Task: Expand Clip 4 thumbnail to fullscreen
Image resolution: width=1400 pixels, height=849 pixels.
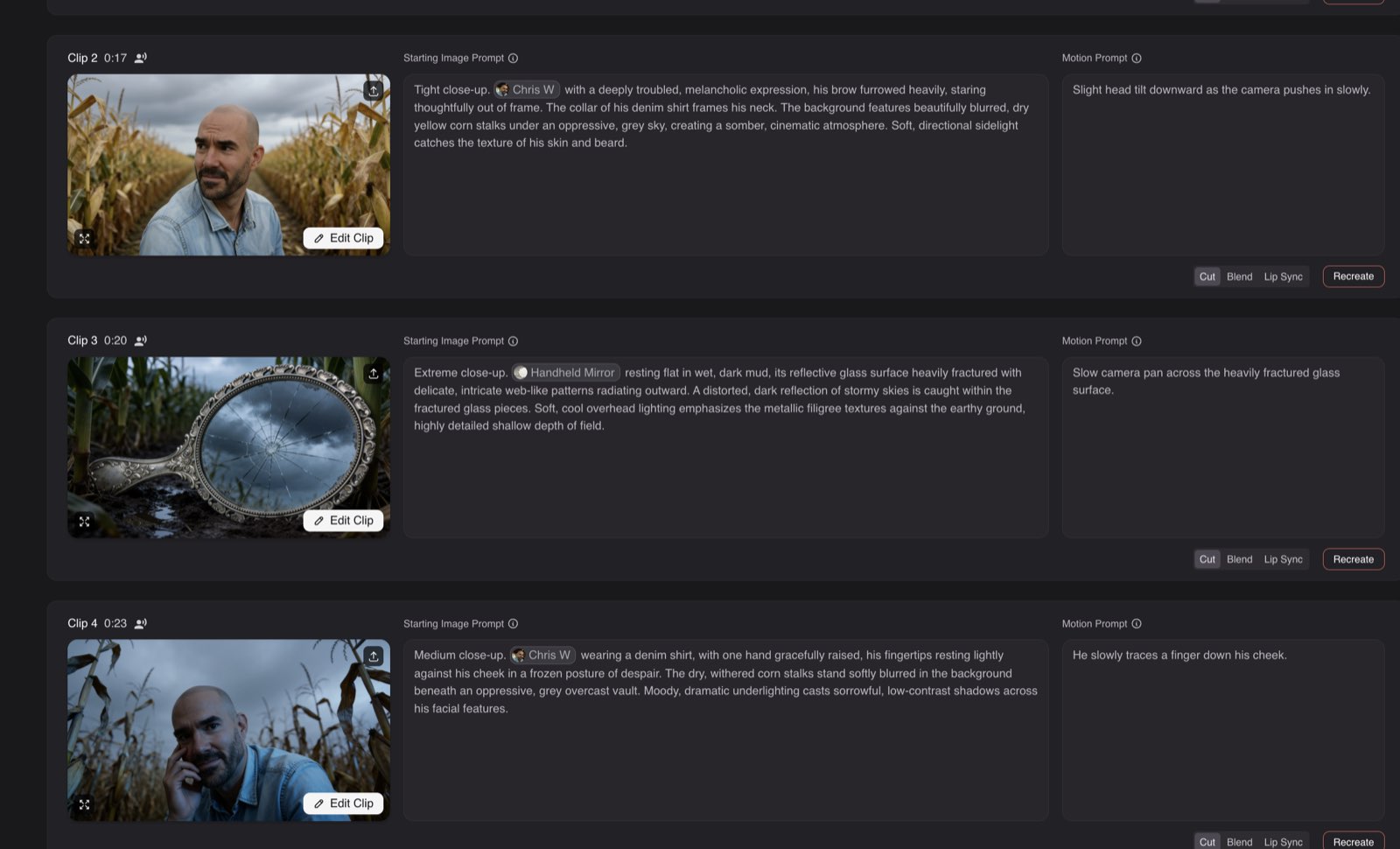Action: tap(85, 803)
